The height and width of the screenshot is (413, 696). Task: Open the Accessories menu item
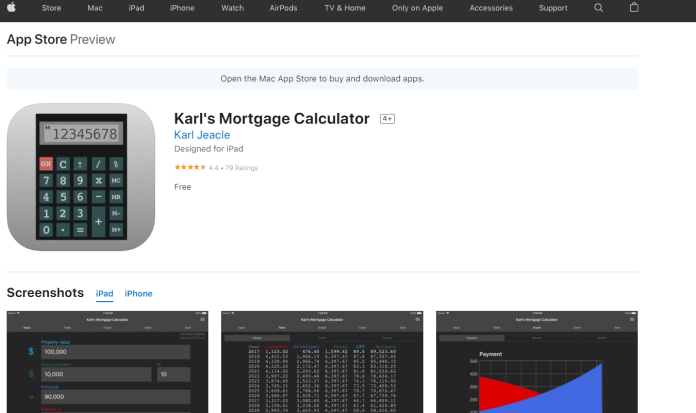pos(491,8)
